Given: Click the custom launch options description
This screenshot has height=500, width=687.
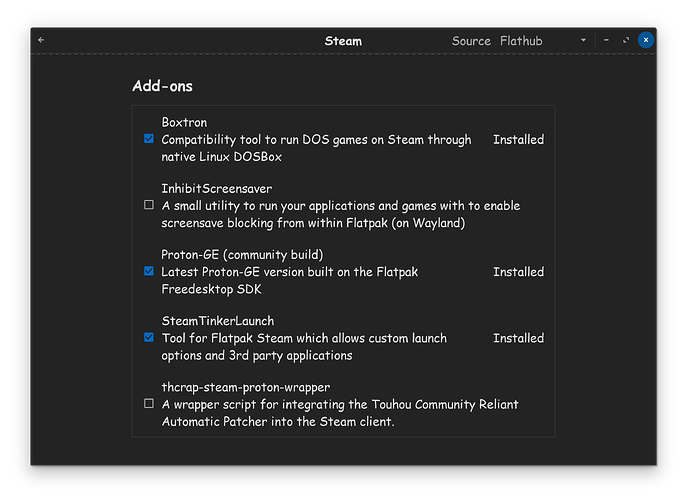Looking at the screenshot, I should coord(304,347).
